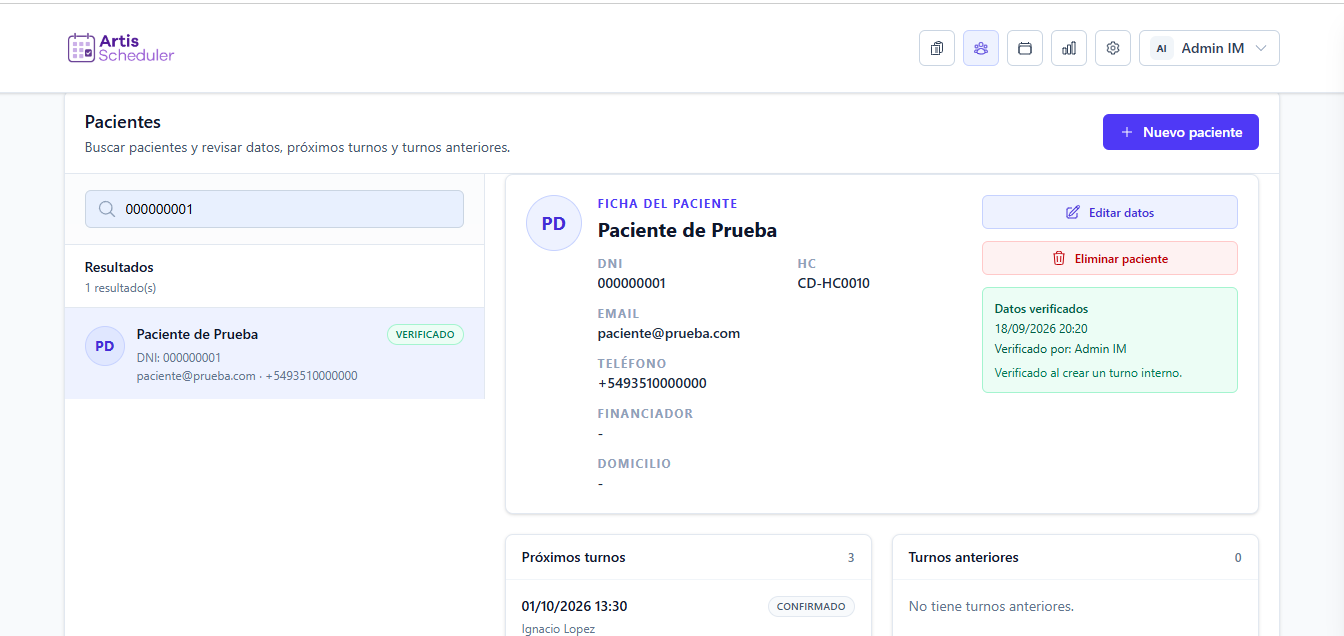The height and width of the screenshot is (636, 1344).
Task: Click the HC value CD-HC0010
Action: point(833,283)
